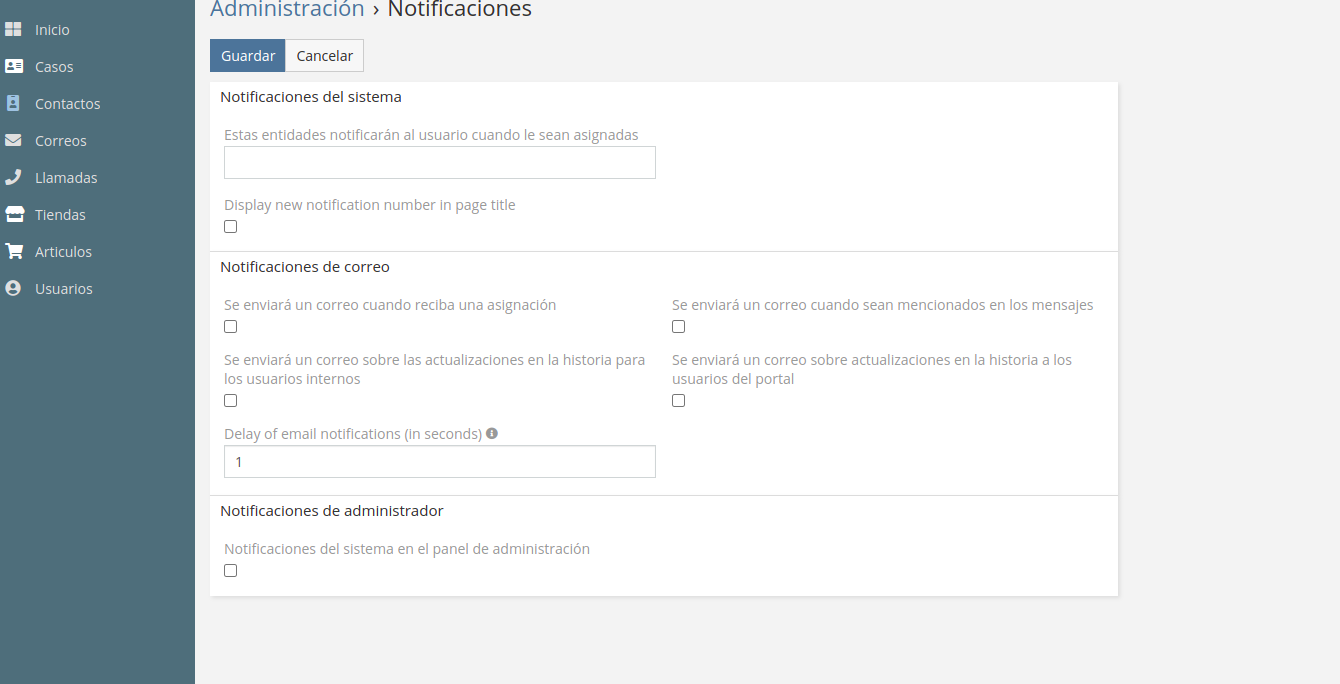Click the Llamadas phone icon
The height and width of the screenshot is (684, 1340).
(13, 178)
